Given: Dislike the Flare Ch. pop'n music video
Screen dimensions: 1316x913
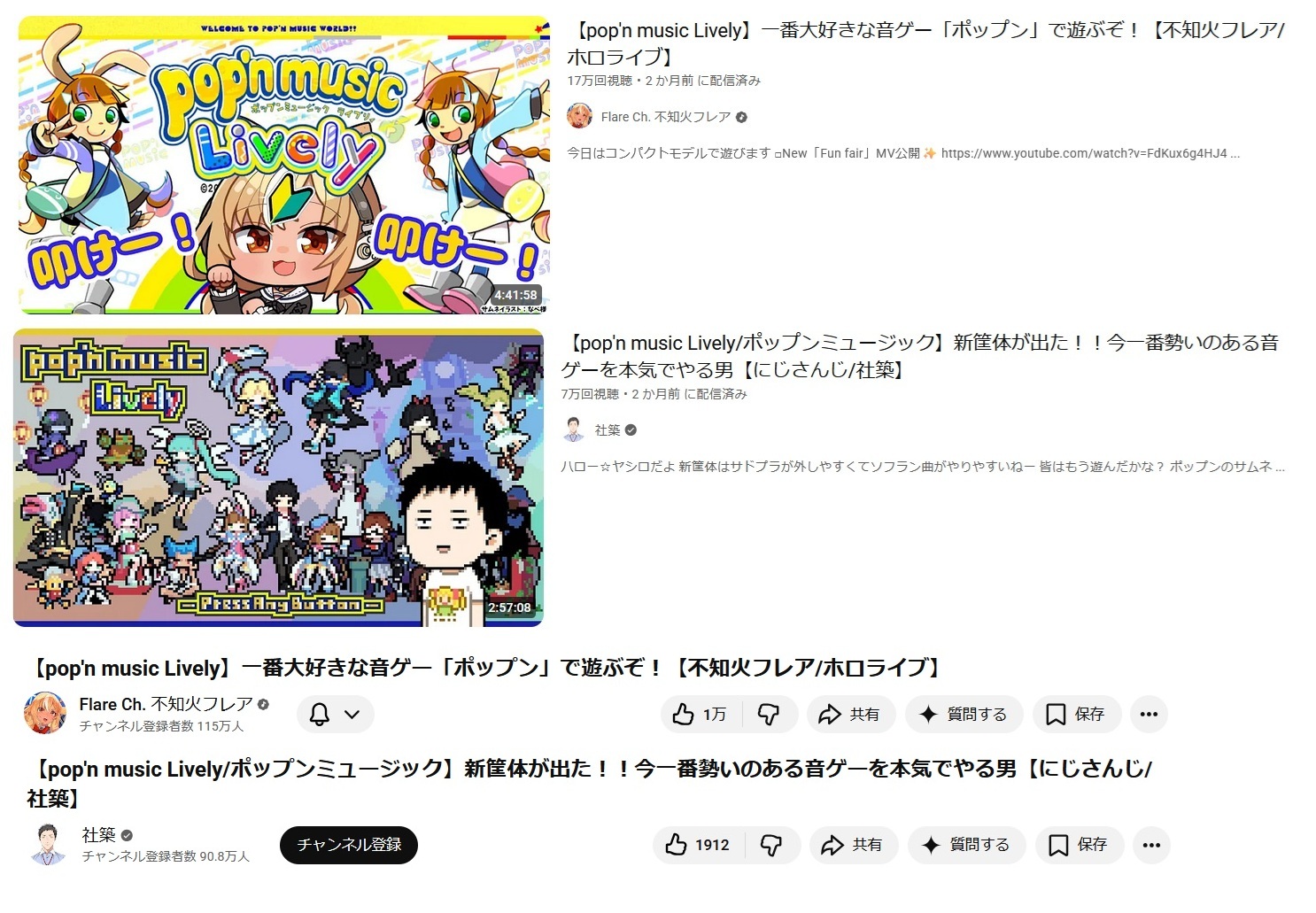Looking at the screenshot, I should pos(770,715).
